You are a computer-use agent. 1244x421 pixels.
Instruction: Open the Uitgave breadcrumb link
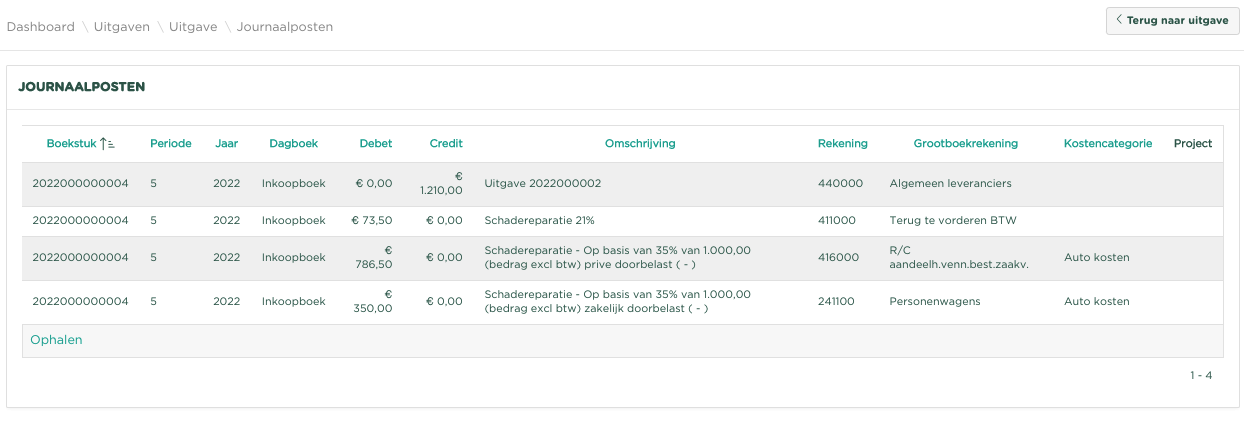[x=193, y=27]
